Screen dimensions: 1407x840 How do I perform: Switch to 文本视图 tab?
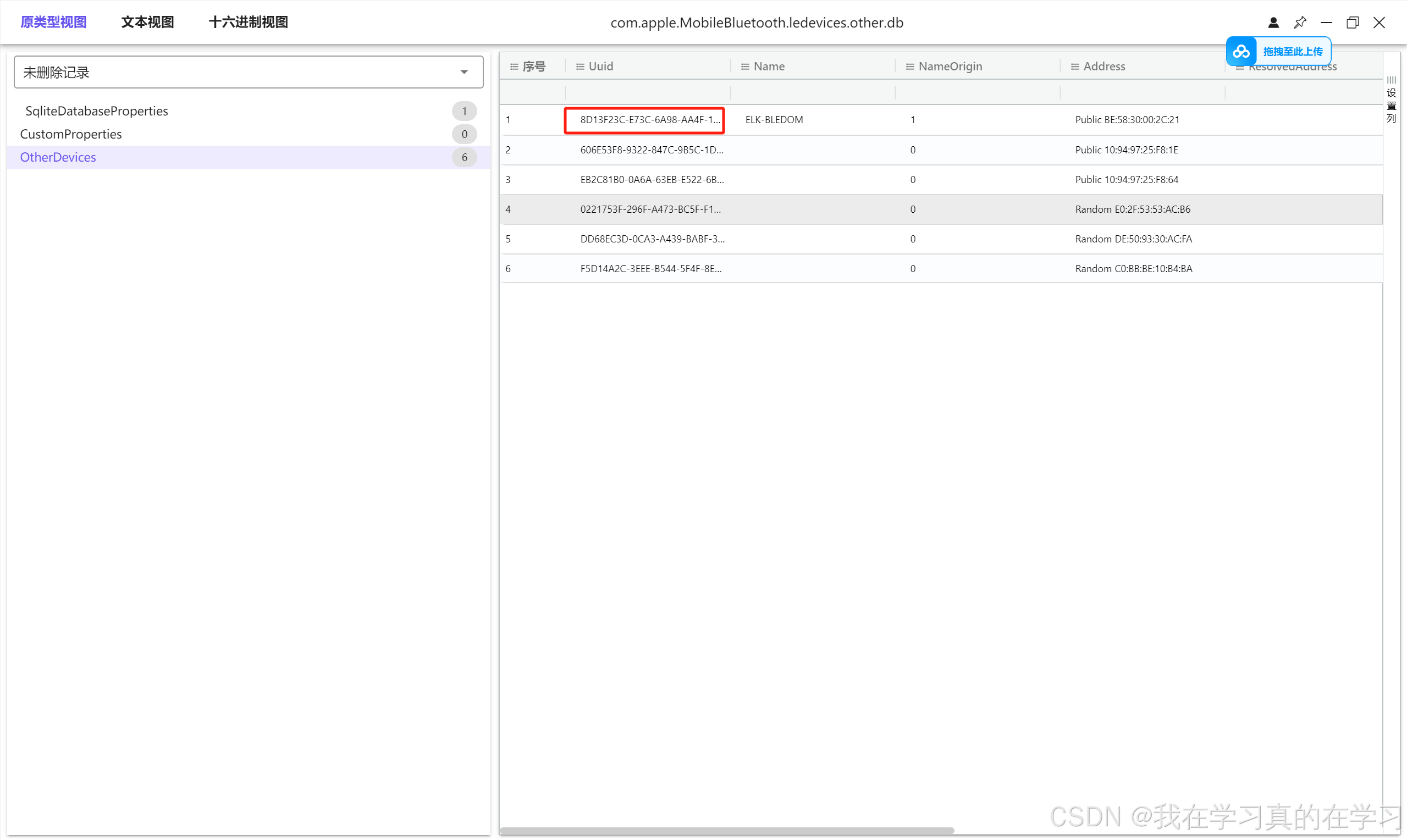[x=147, y=22]
